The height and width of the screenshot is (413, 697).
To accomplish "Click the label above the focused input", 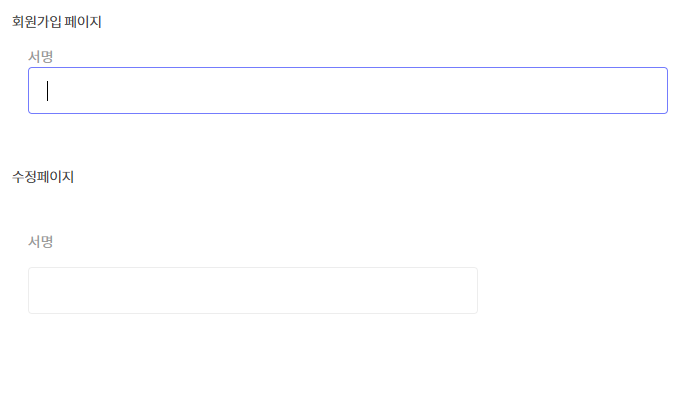I will [x=40, y=56].
